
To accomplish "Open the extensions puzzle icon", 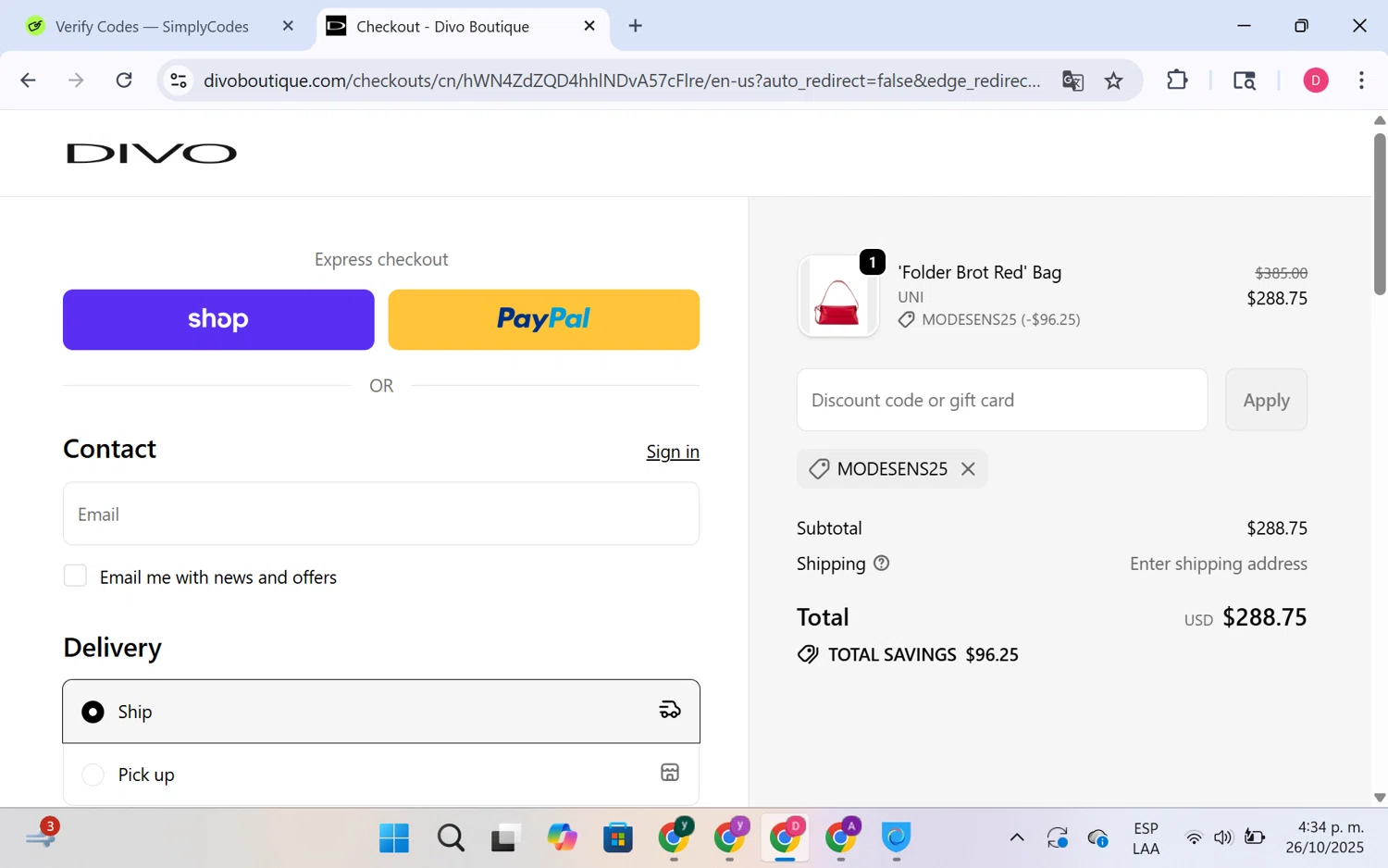I will point(1177,81).
